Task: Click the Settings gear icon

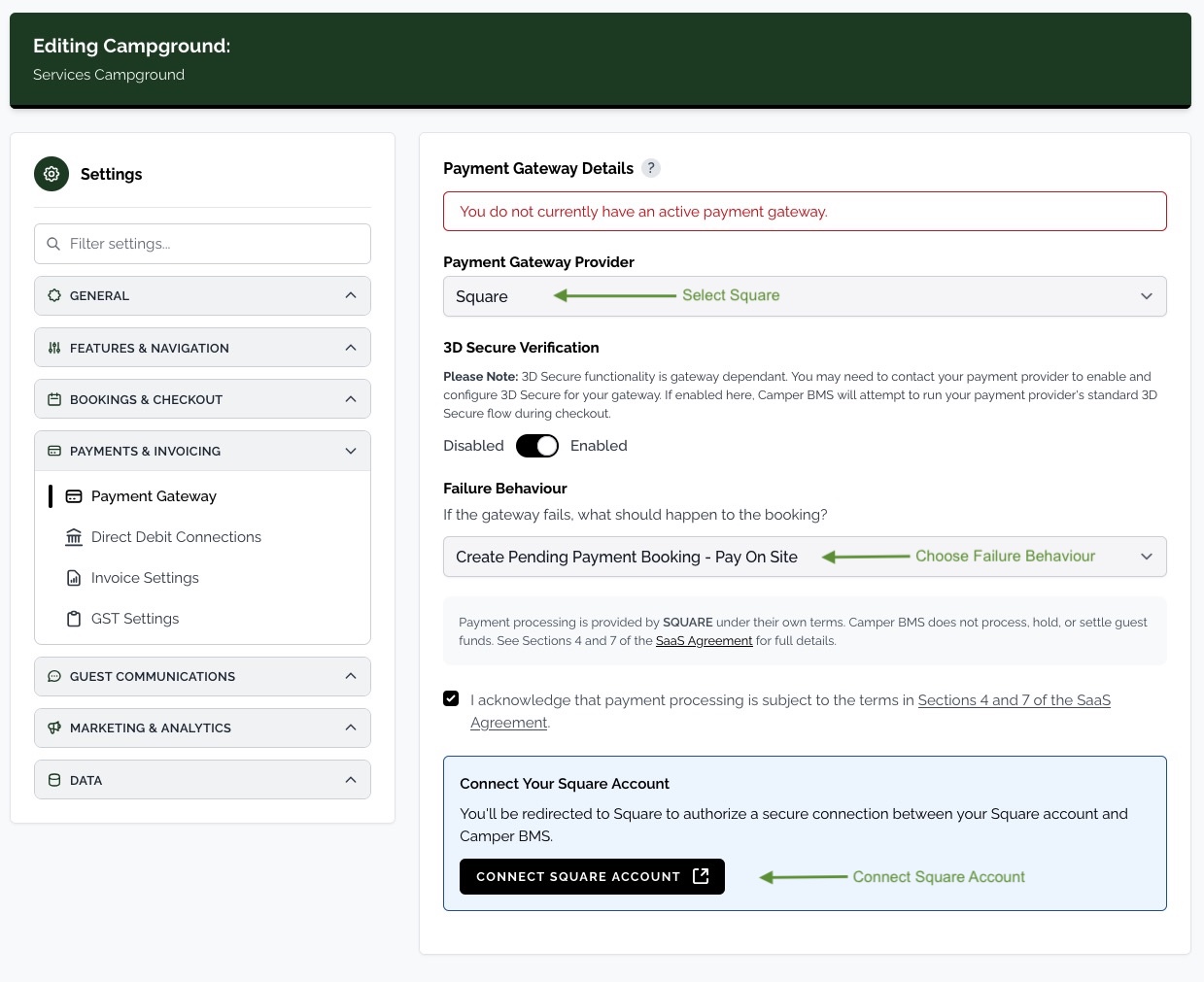Action: tap(52, 174)
